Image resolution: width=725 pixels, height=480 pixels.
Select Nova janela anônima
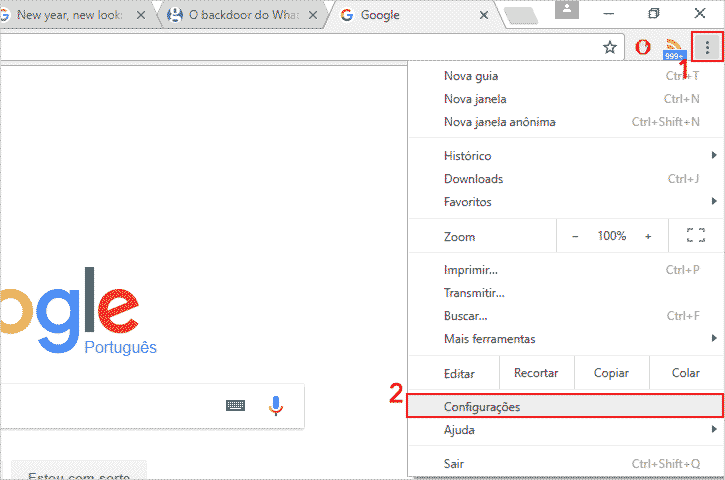(500, 122)
